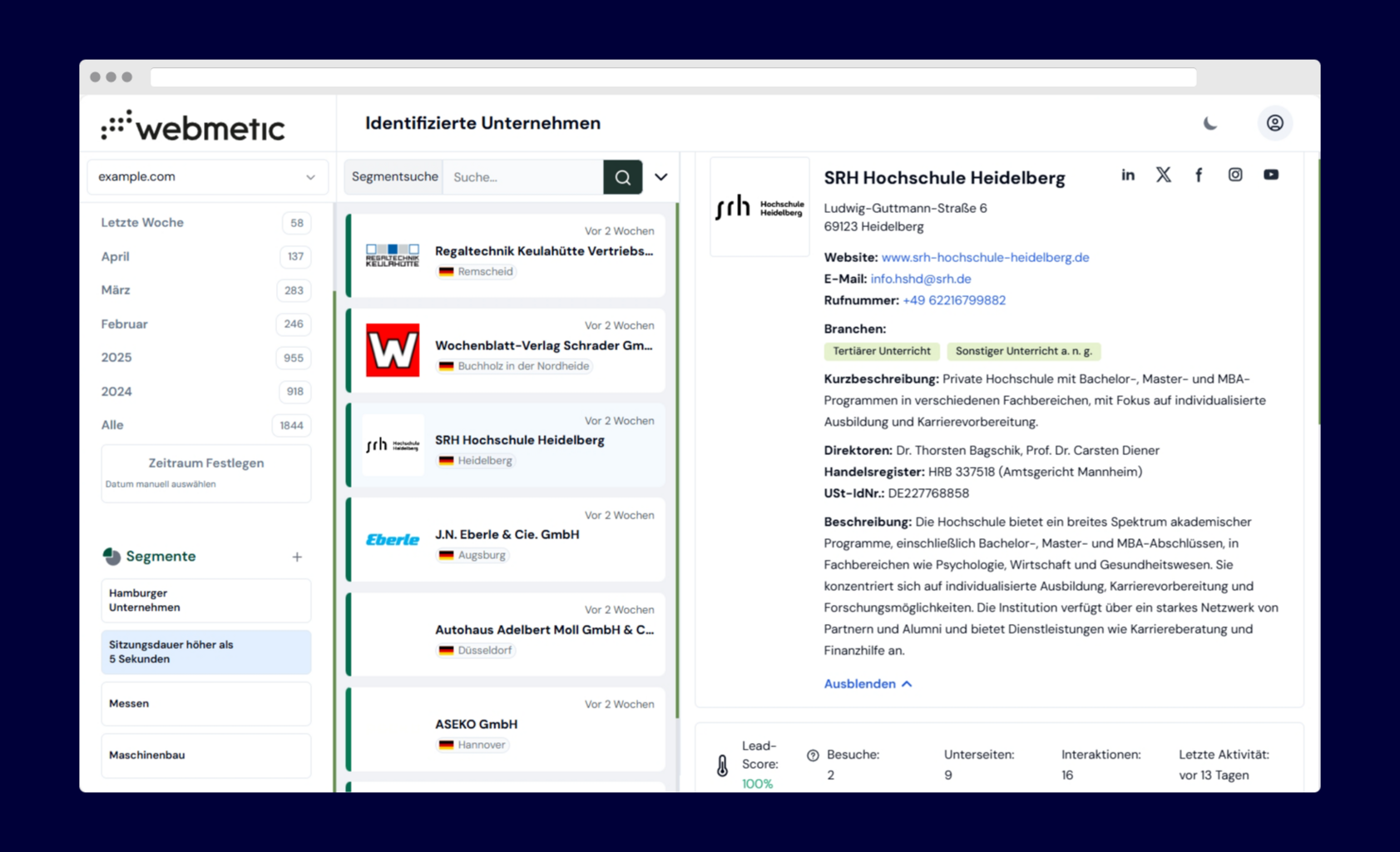This screenshot has height=852, width=1400.
Task: Add a new segment with plus icon
Action: coord(297,557)
